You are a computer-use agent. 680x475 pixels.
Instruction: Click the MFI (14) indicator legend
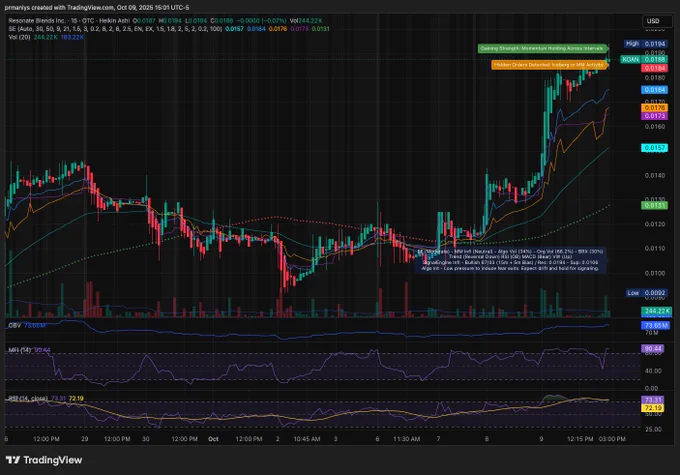29,350
